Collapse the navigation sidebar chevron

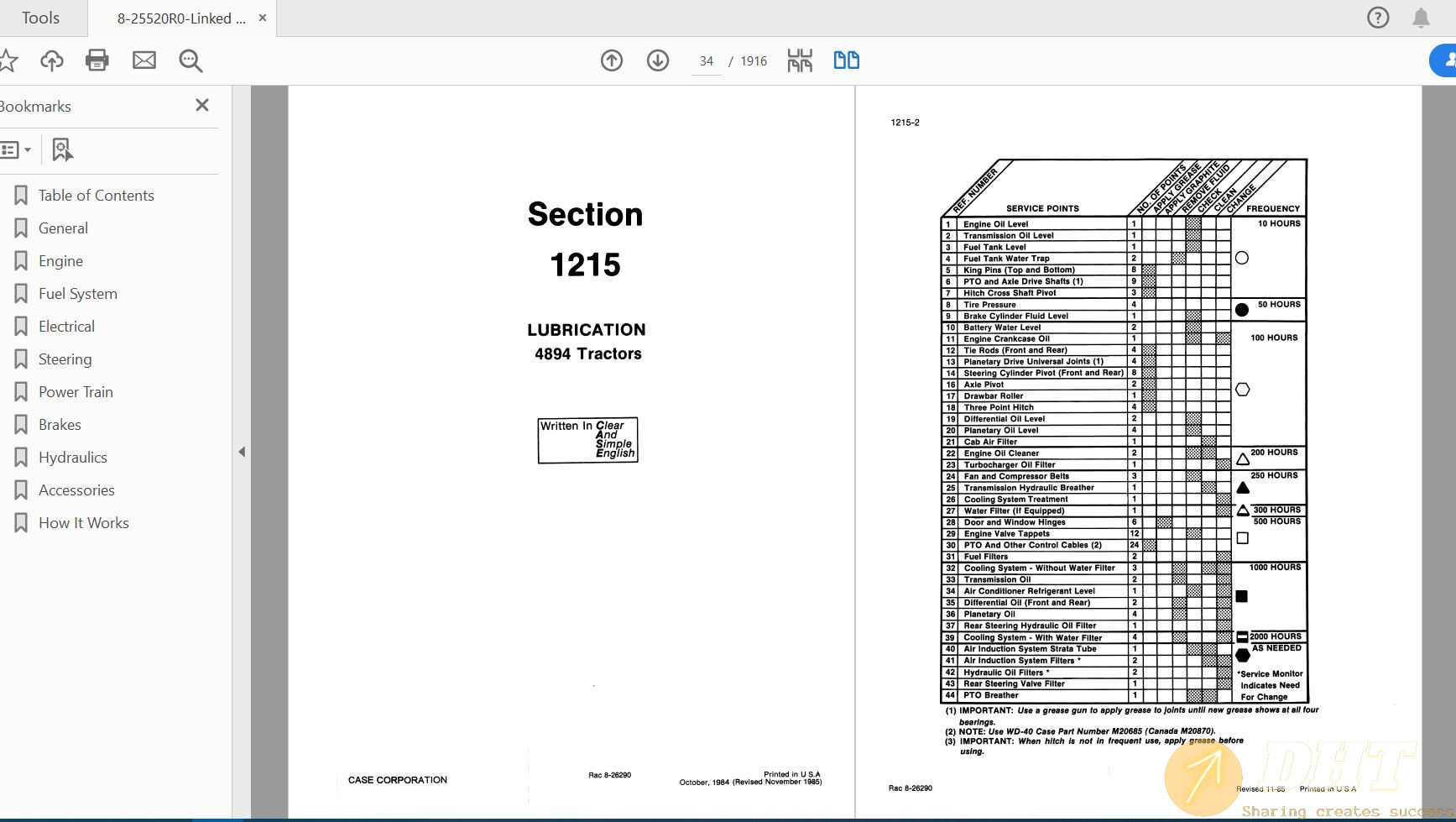click(243, 451)
